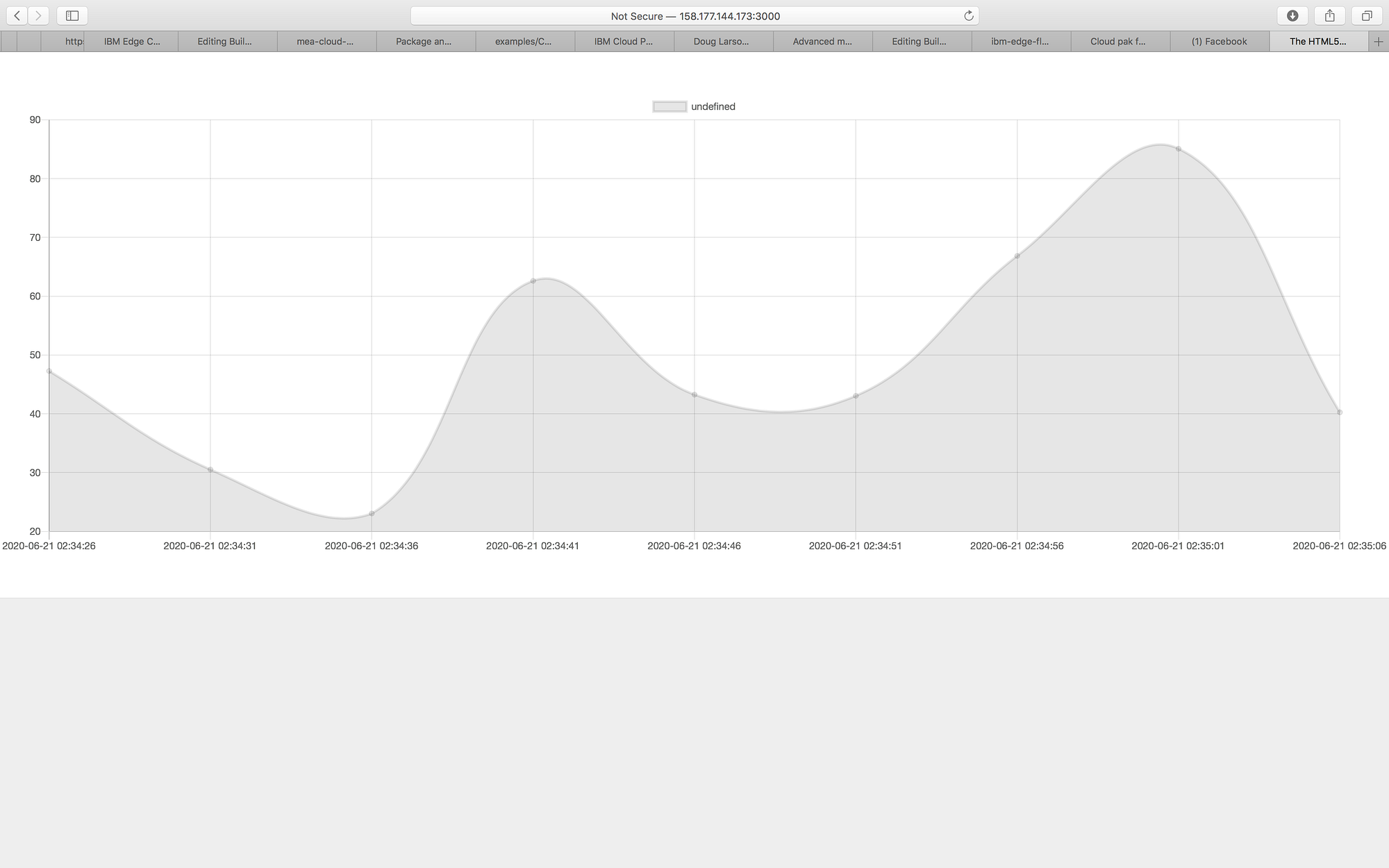Click the forward navigation arrow
This screenshot has height=868, width=1389.
pyautogui.click(x=40, y=15)
